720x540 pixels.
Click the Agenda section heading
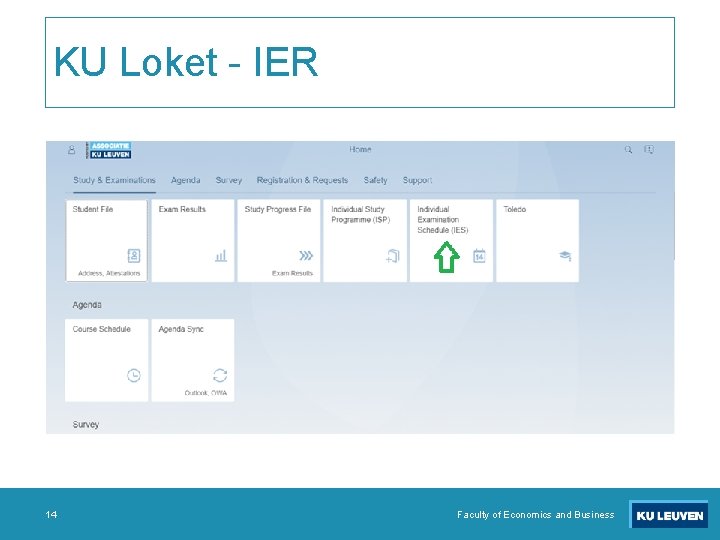point(87,305)
